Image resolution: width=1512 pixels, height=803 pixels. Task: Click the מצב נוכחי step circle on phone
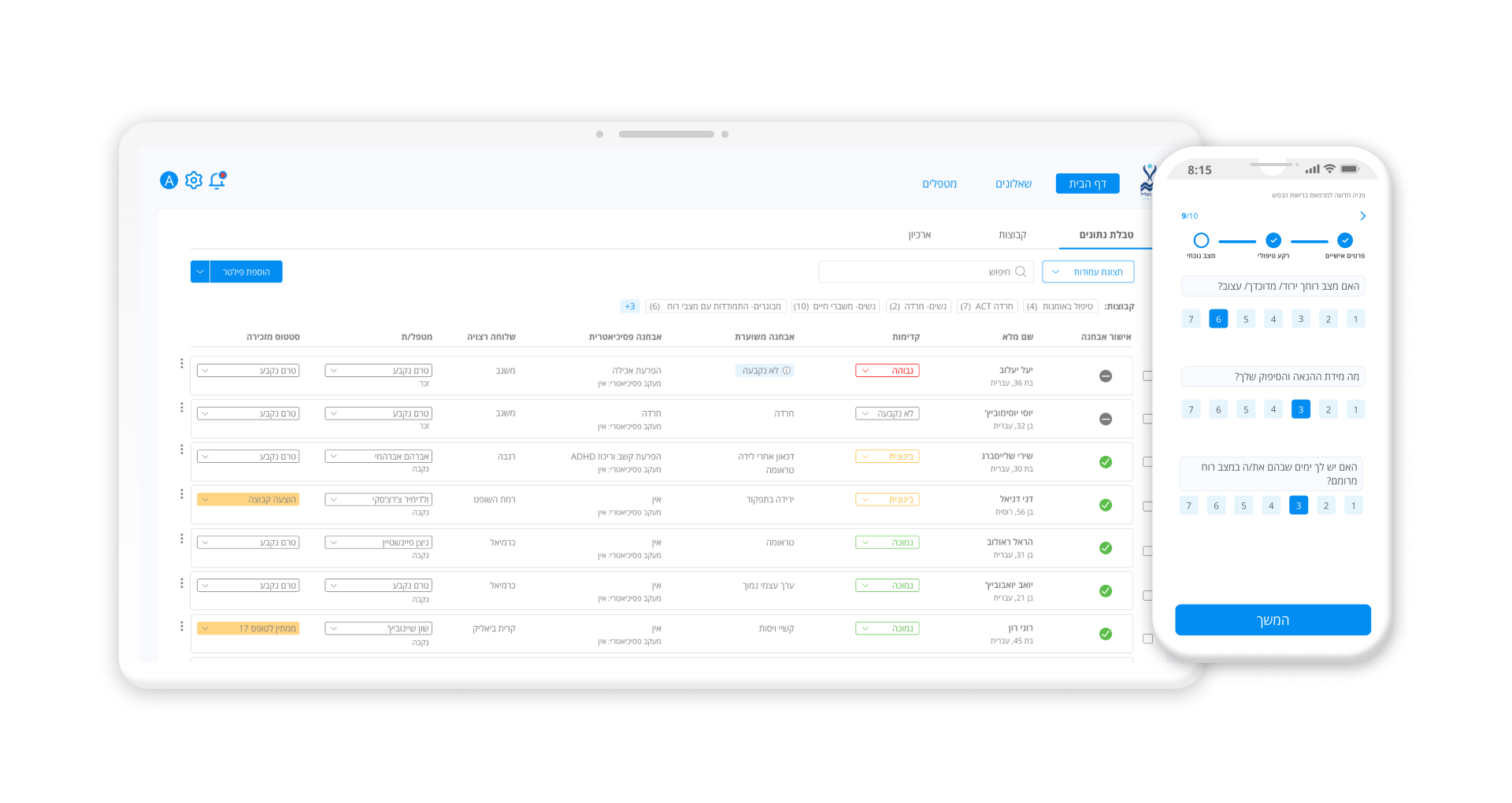tap(1201, 240)
